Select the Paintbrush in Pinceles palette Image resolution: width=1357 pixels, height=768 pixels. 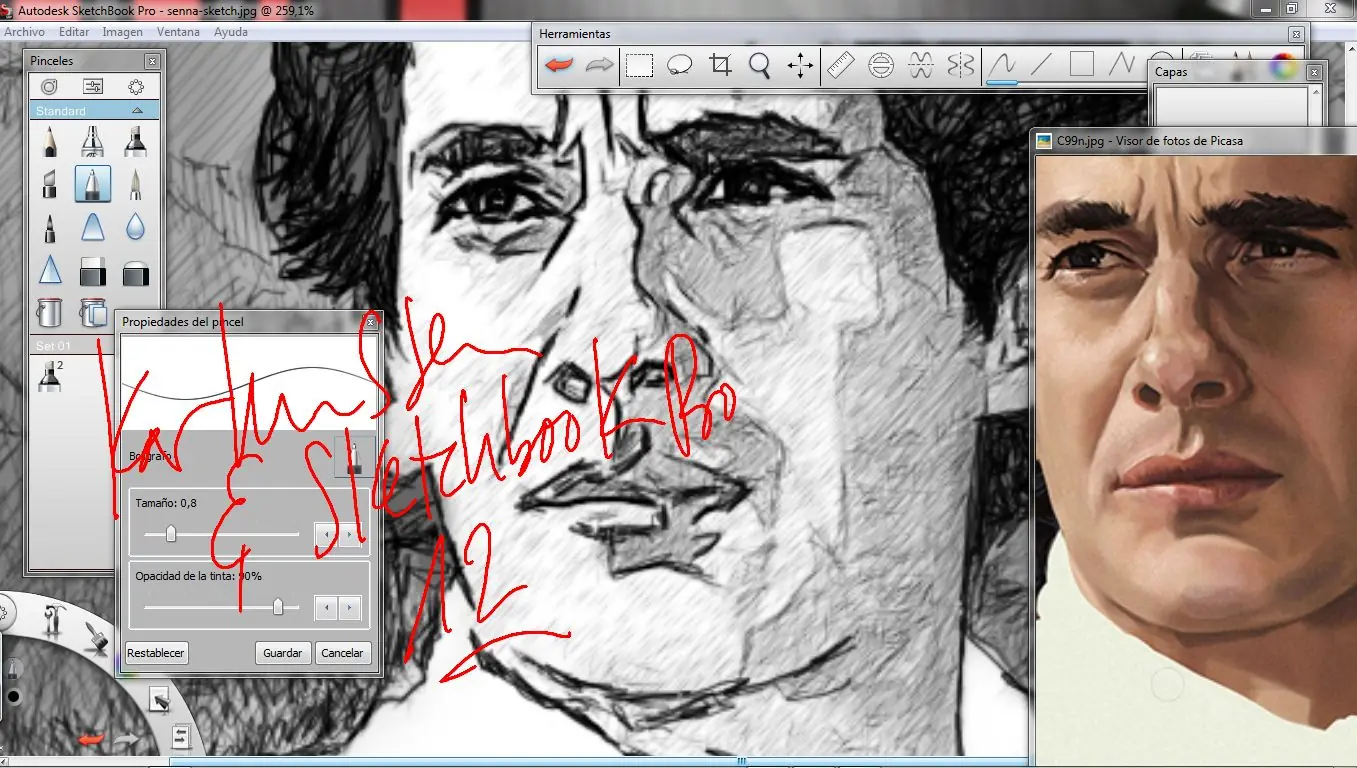(136, 184)
